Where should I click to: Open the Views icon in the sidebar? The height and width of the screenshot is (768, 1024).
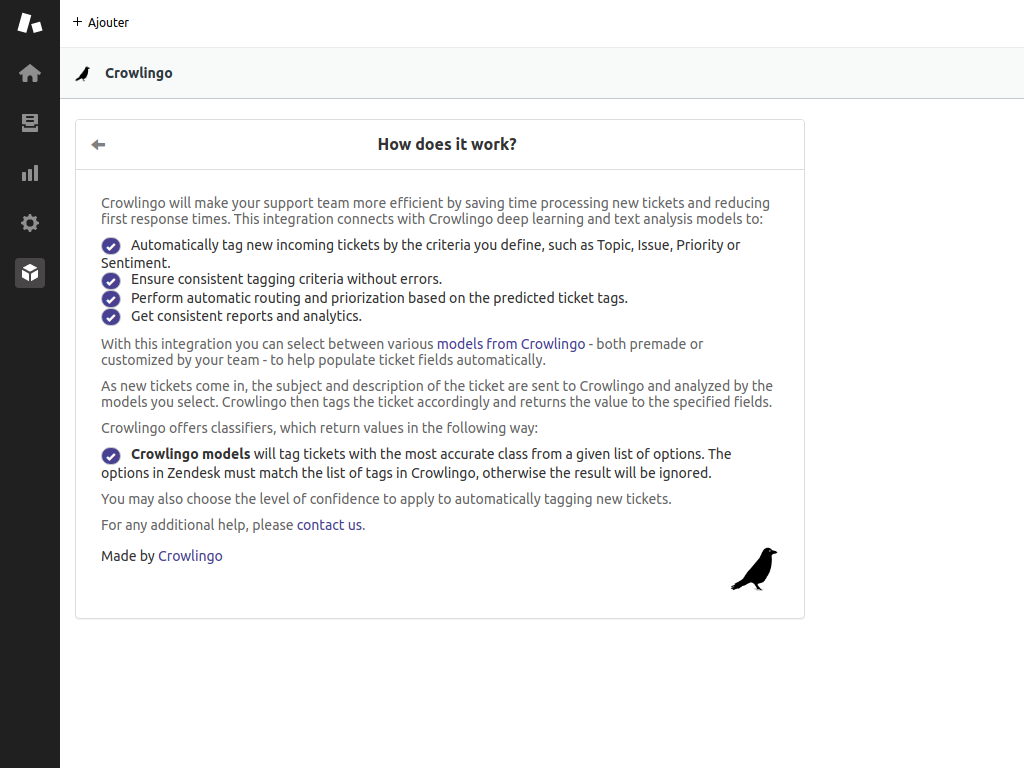[x=30, y=123]
